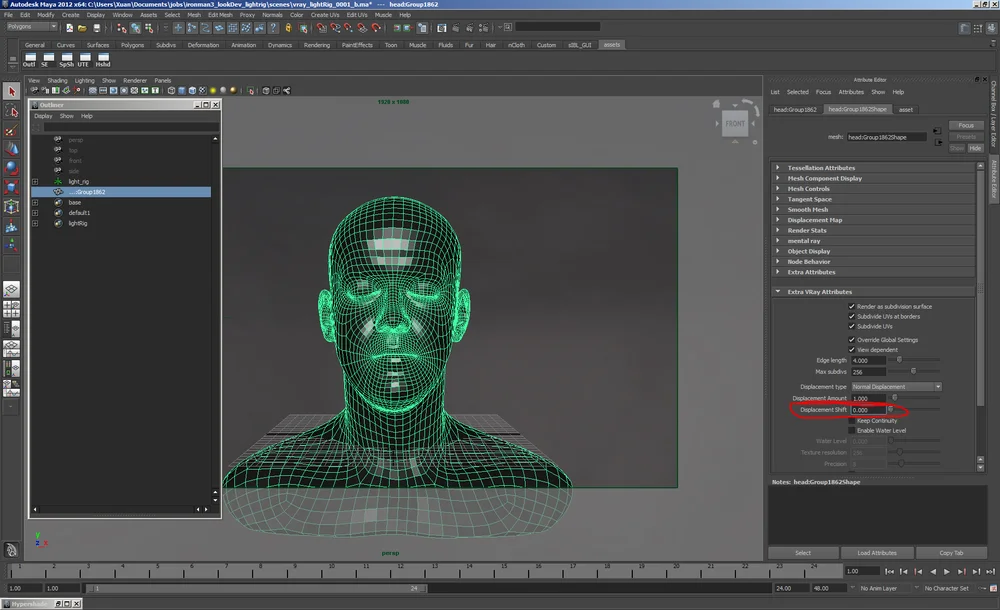The height and width of the screenshot is (610, 1000).
Task: Expand the base node in the Outliner tree
Action: (x=35, y=202)
